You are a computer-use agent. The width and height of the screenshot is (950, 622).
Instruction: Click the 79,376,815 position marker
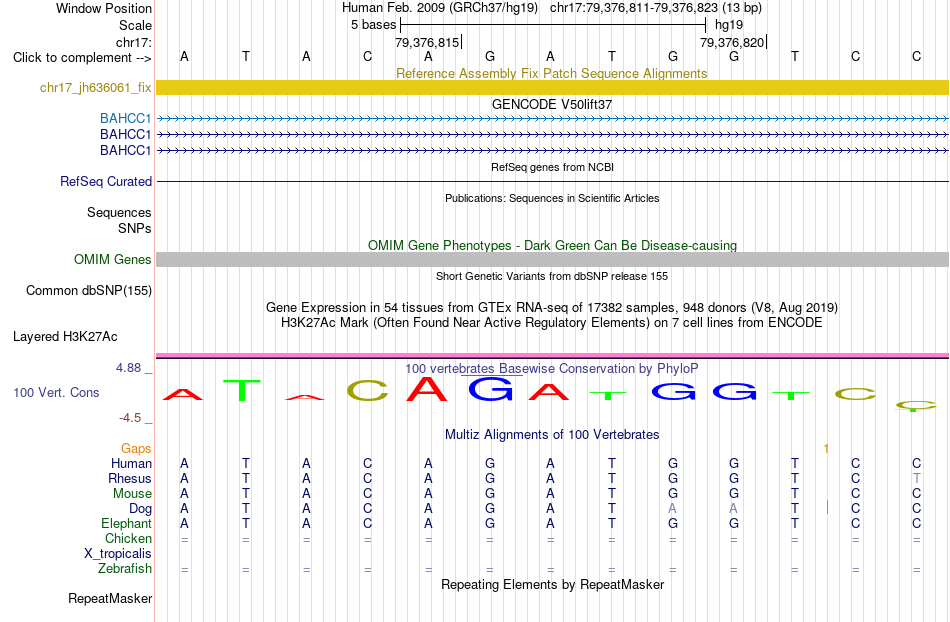pyautogui.click(x=427, y=42)
